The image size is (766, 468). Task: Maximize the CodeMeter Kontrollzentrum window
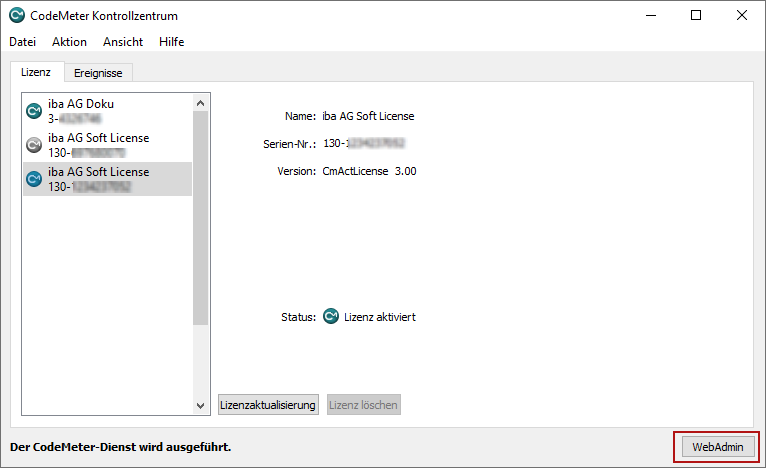[x=696, y=16]
